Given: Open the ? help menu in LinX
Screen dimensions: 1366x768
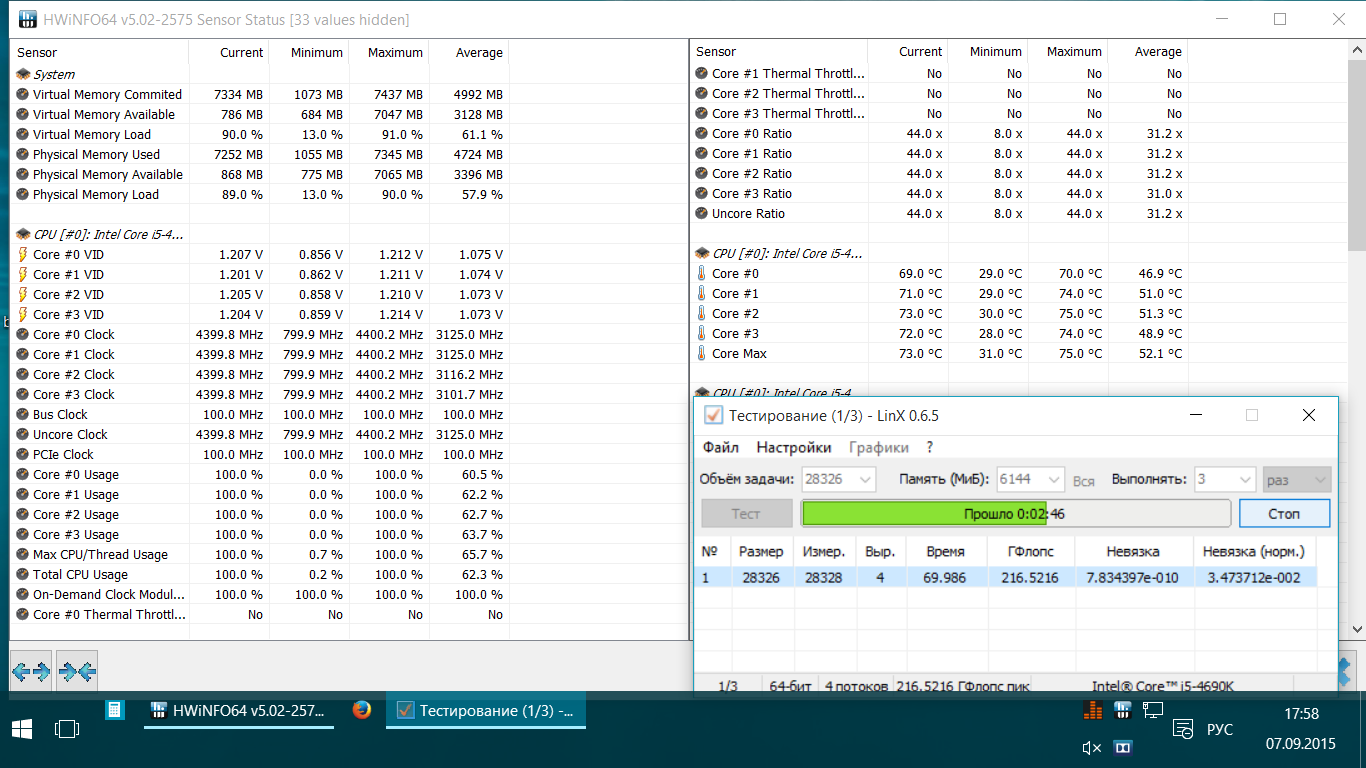Looking at the screenshot, I should 929,447.
